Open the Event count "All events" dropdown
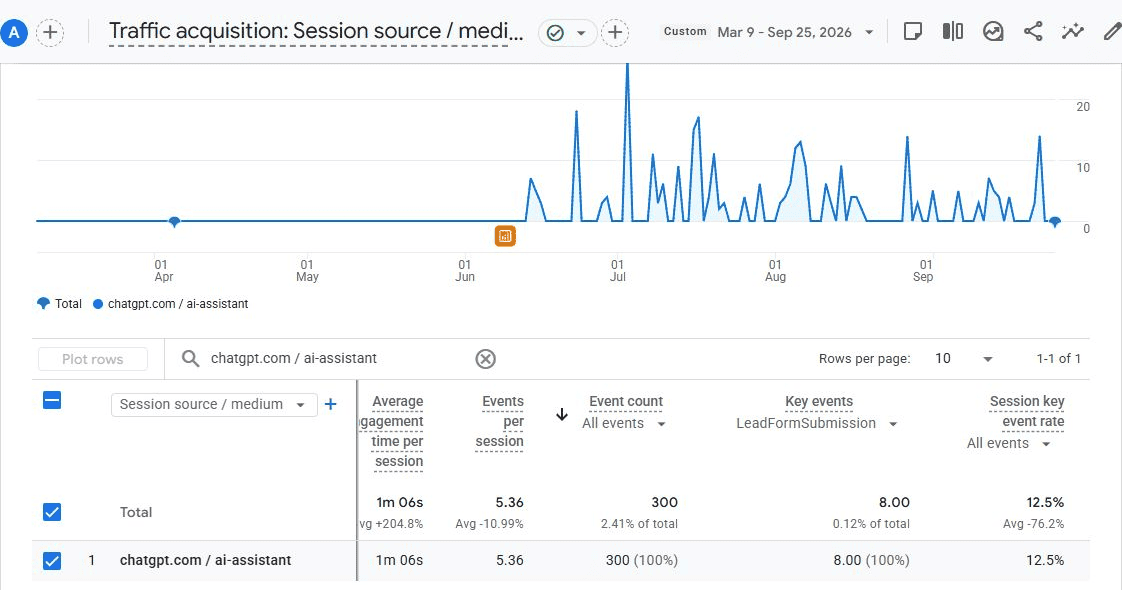 point(624,423)
